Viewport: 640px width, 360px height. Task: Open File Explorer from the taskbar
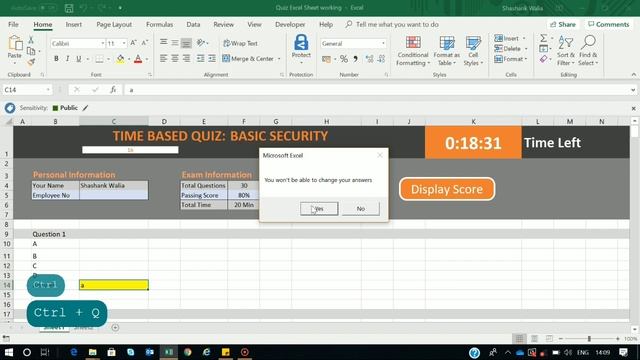click(93, 352)
